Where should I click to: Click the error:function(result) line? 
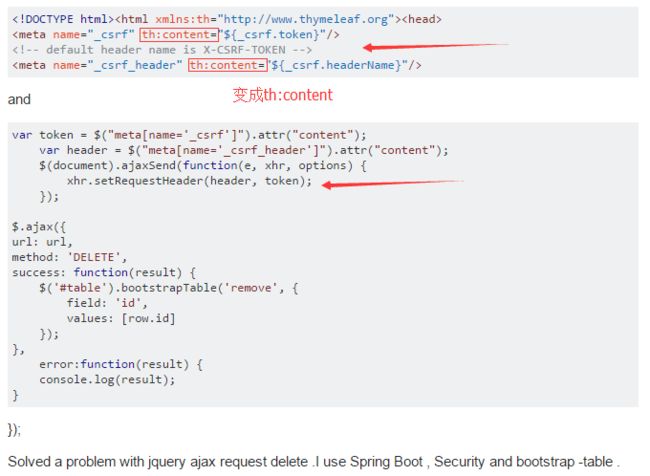(x=121, y=364)
